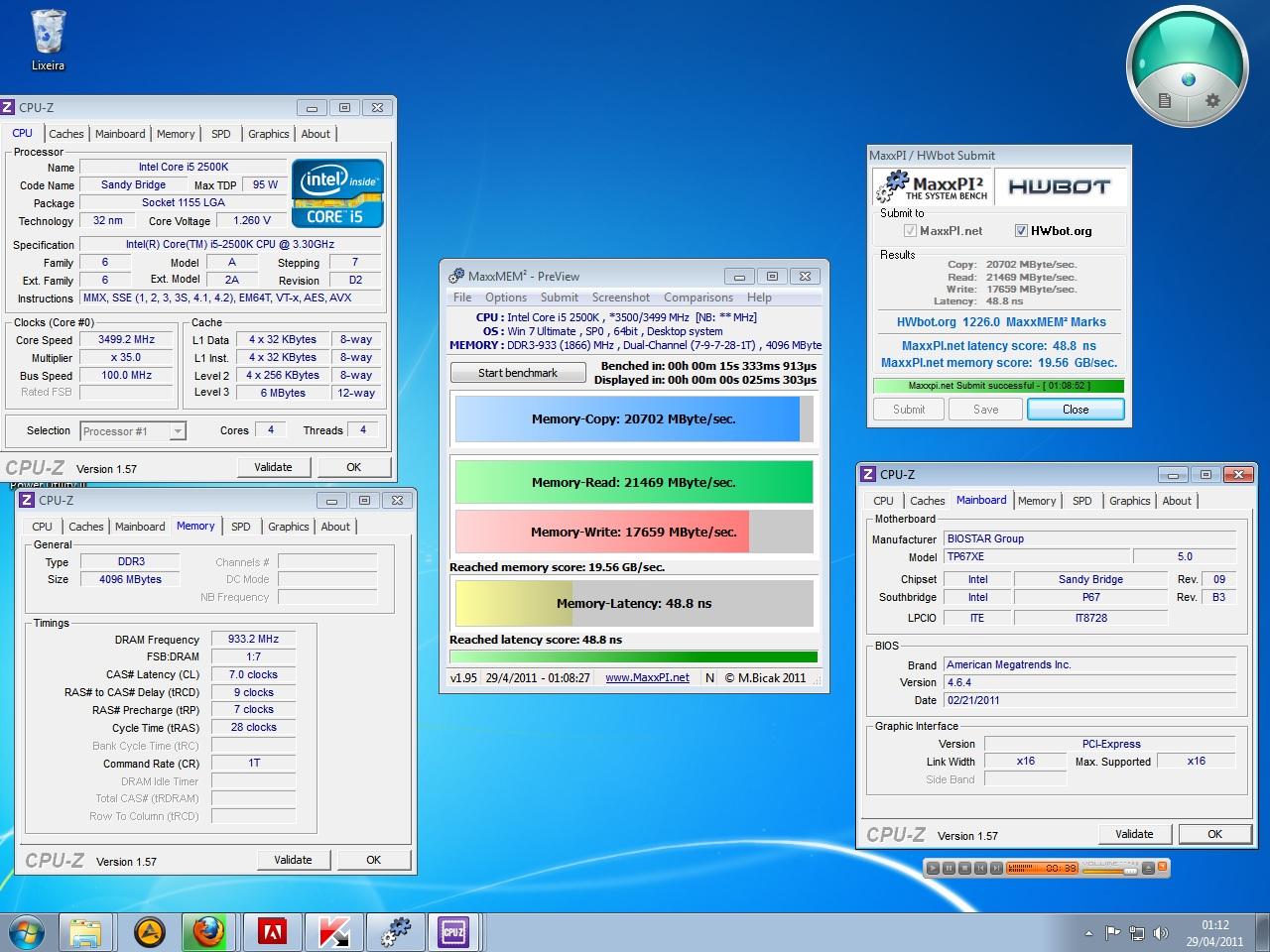Open Windows Explorer from the taskbar
Image resolution: width=1270 pixels, height=952 pixels.
(86, 932)
